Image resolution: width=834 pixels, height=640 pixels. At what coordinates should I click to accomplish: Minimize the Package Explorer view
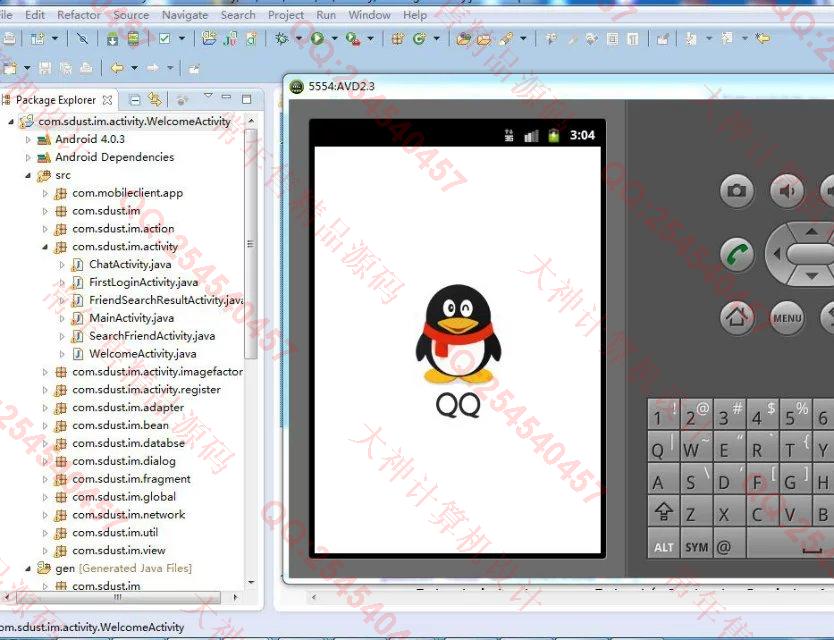click(x=227, y=97)
